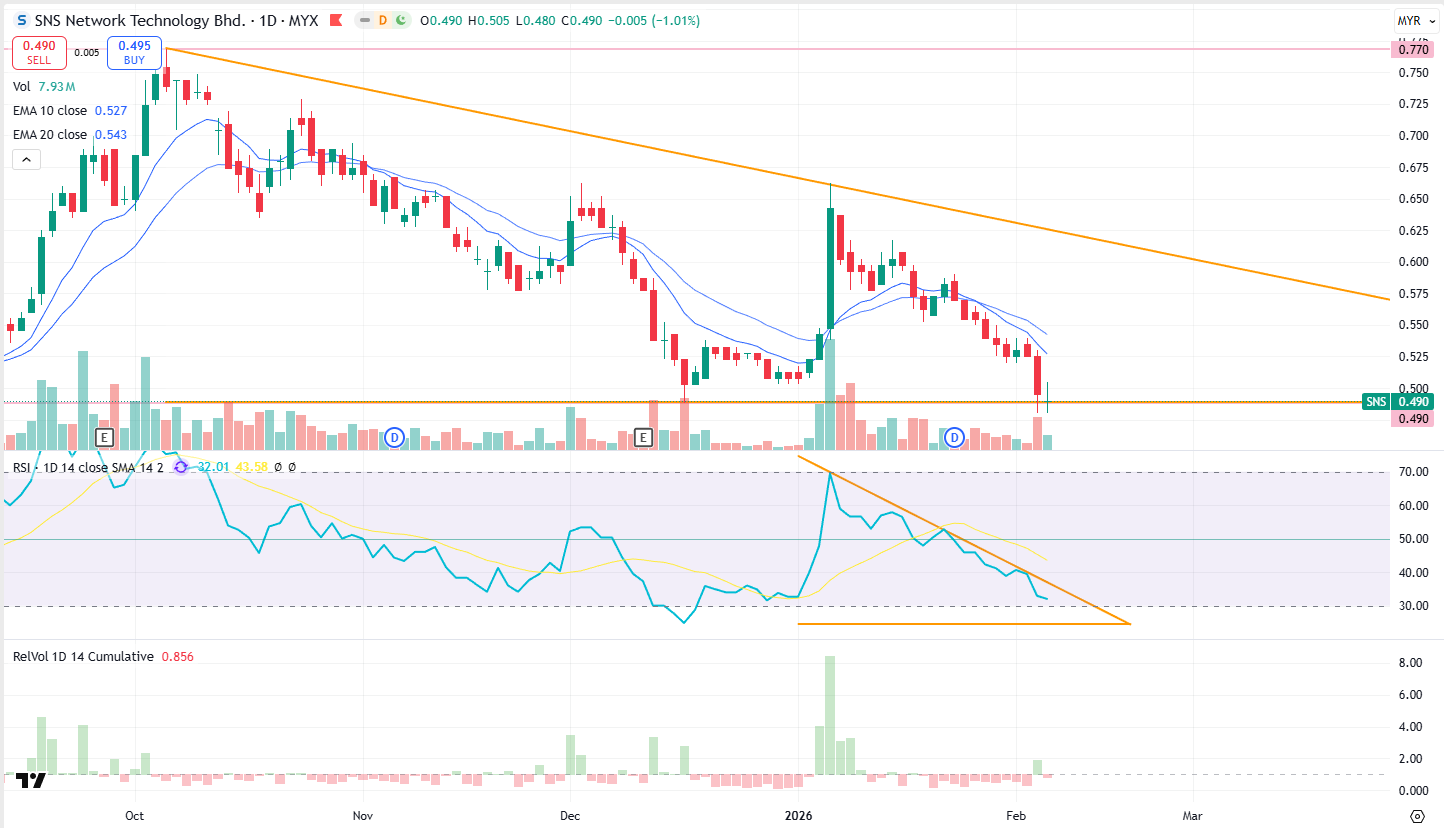The width and height of the screenshot is (1444, 828).
Task: Select the RelVol 1D 14 Cumulative legend
Action: 83,657
